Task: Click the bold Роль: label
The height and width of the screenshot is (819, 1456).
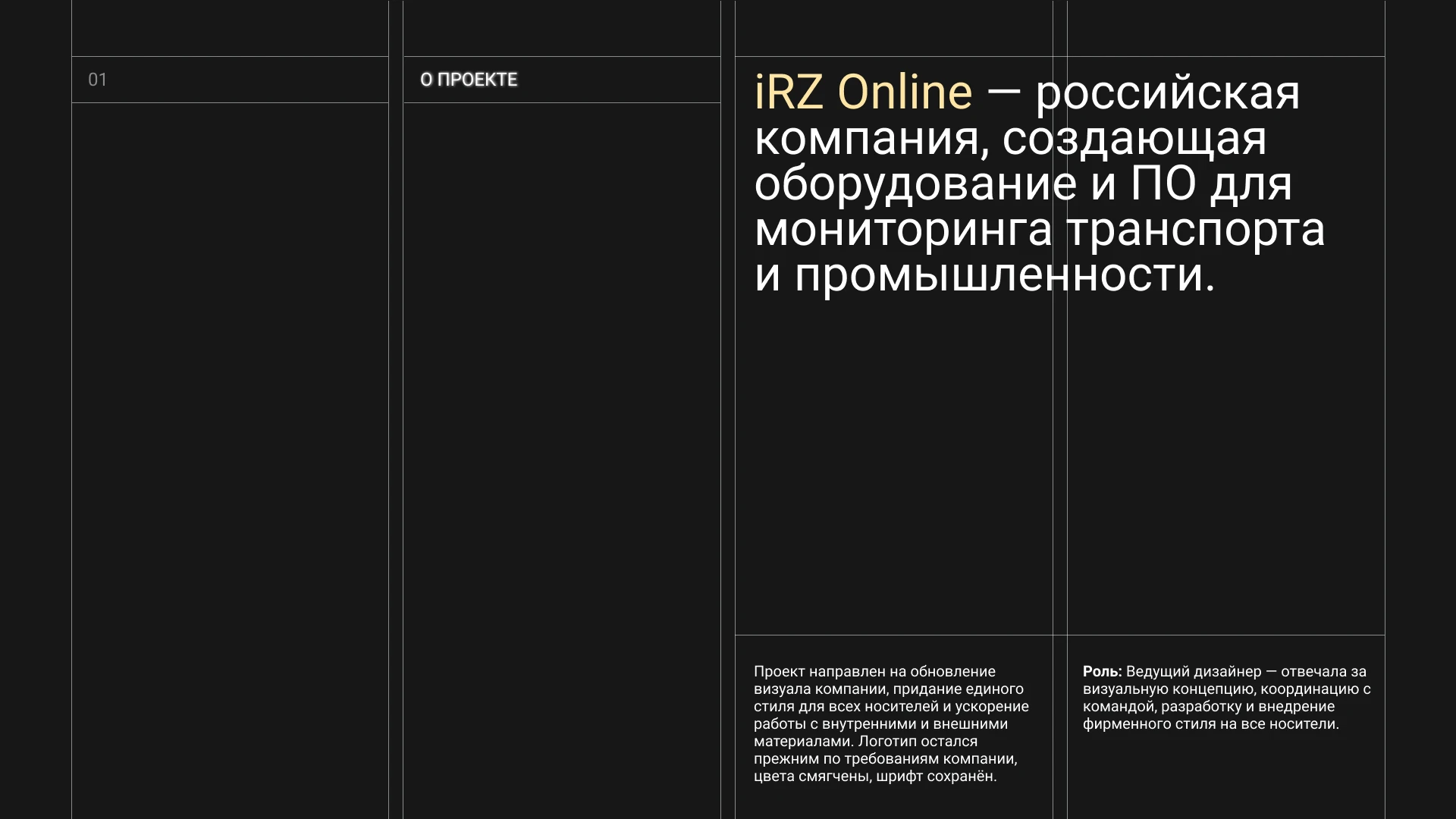Action: [x=1102, y=672]
